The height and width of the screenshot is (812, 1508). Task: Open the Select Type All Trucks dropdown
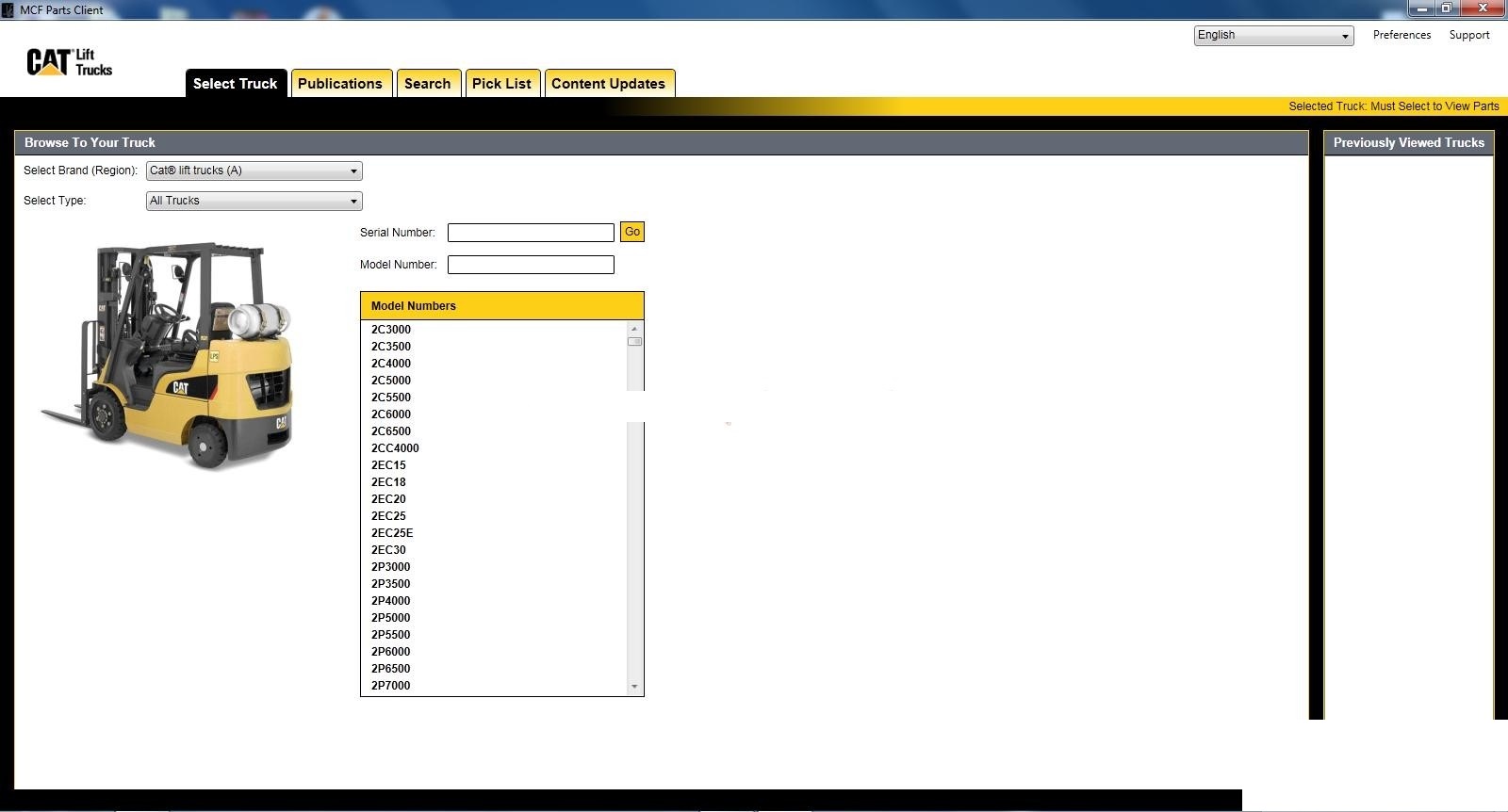coord(254,201)
